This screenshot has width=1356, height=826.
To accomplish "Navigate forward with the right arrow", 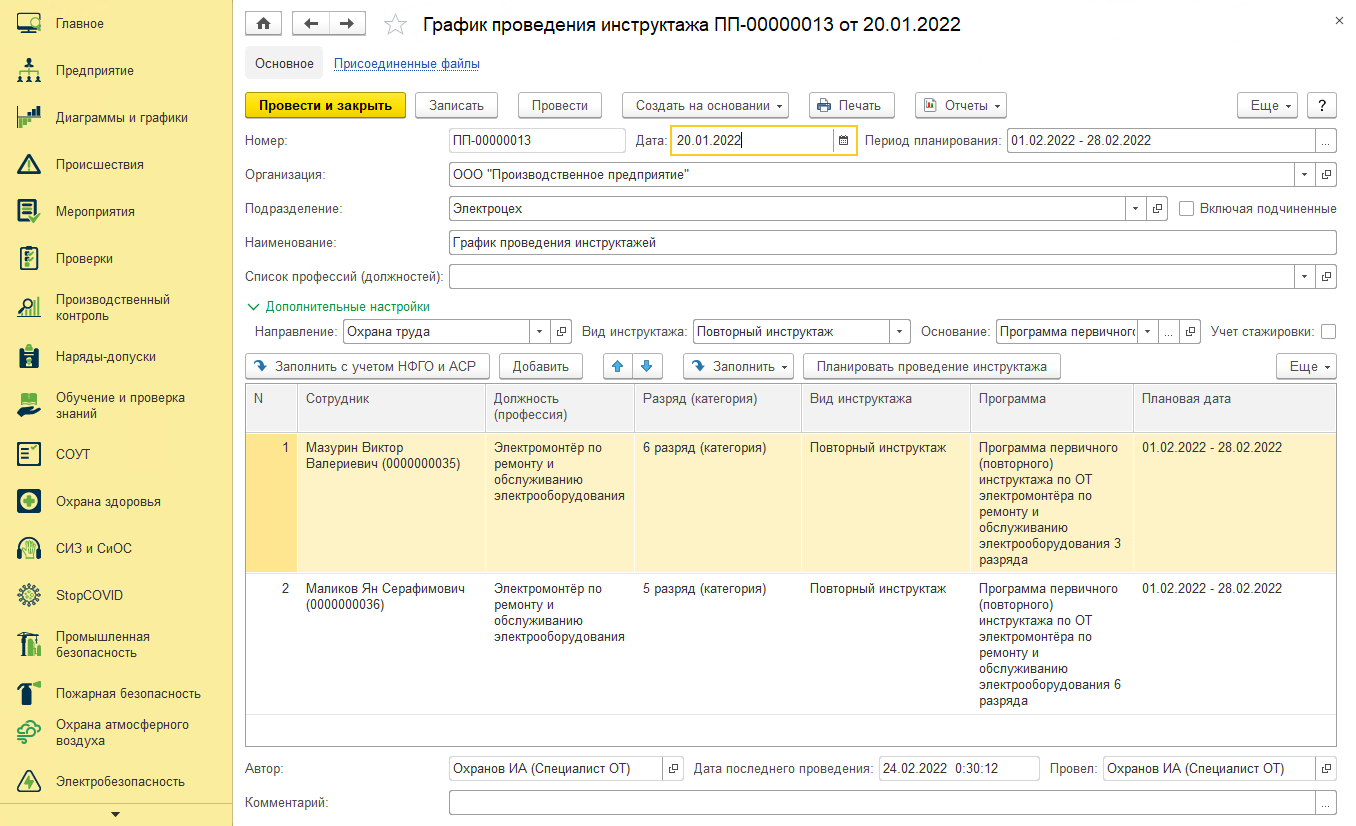I will [x=347, y=23].
